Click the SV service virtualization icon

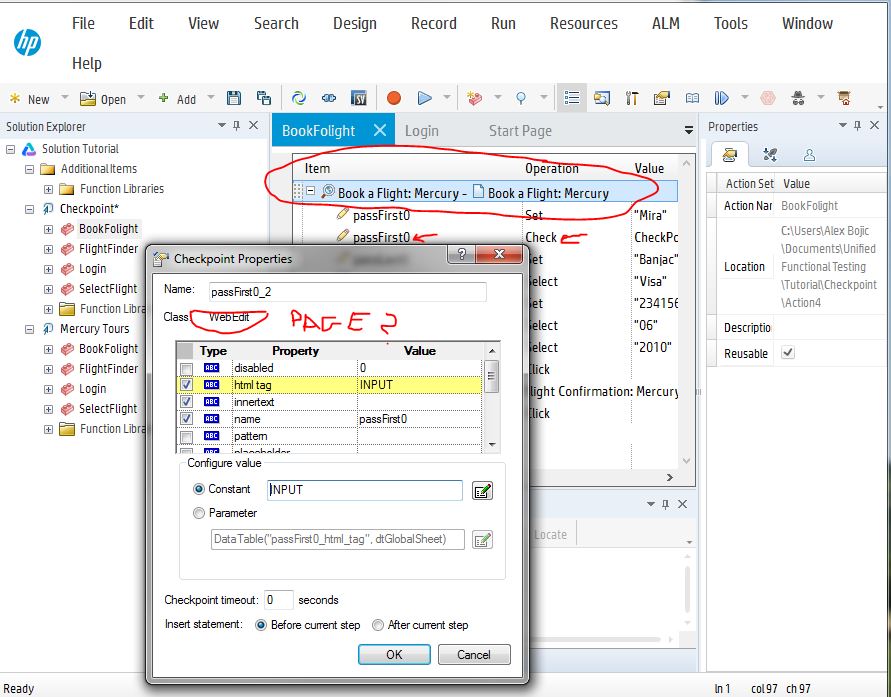(x=359, y=98)
